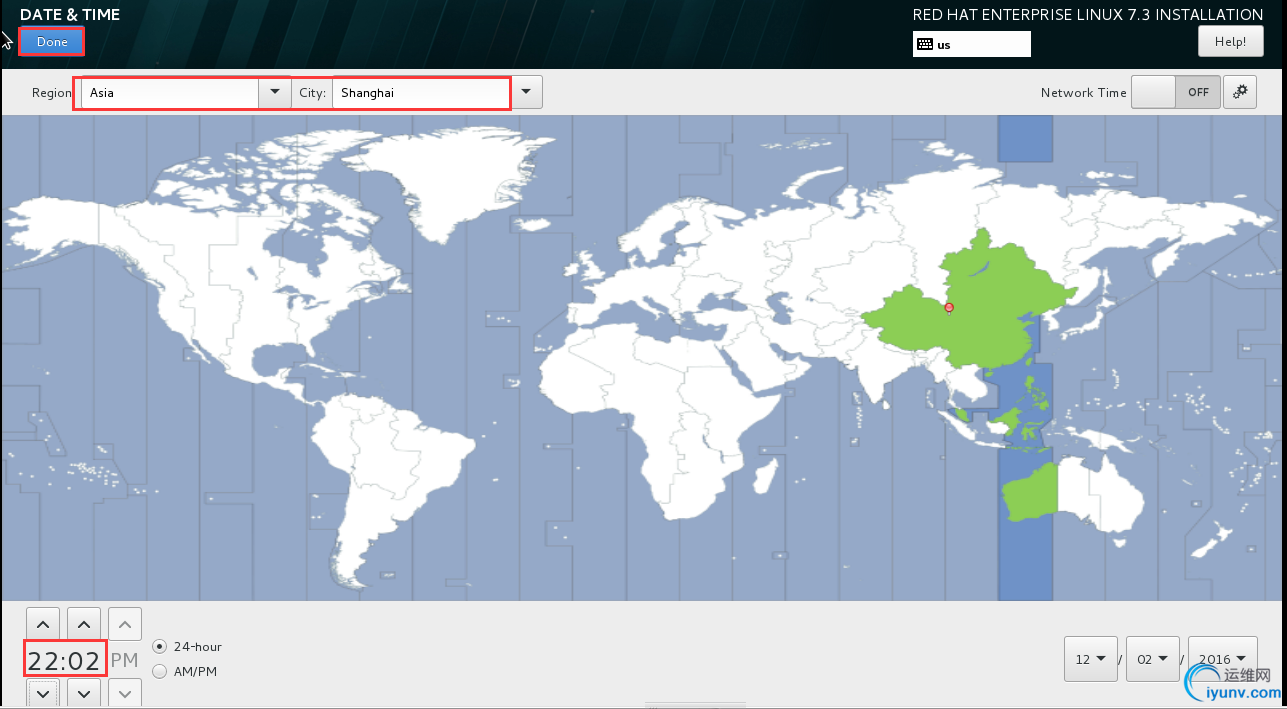
Task: Click the Done button
Action: point(52,42)
